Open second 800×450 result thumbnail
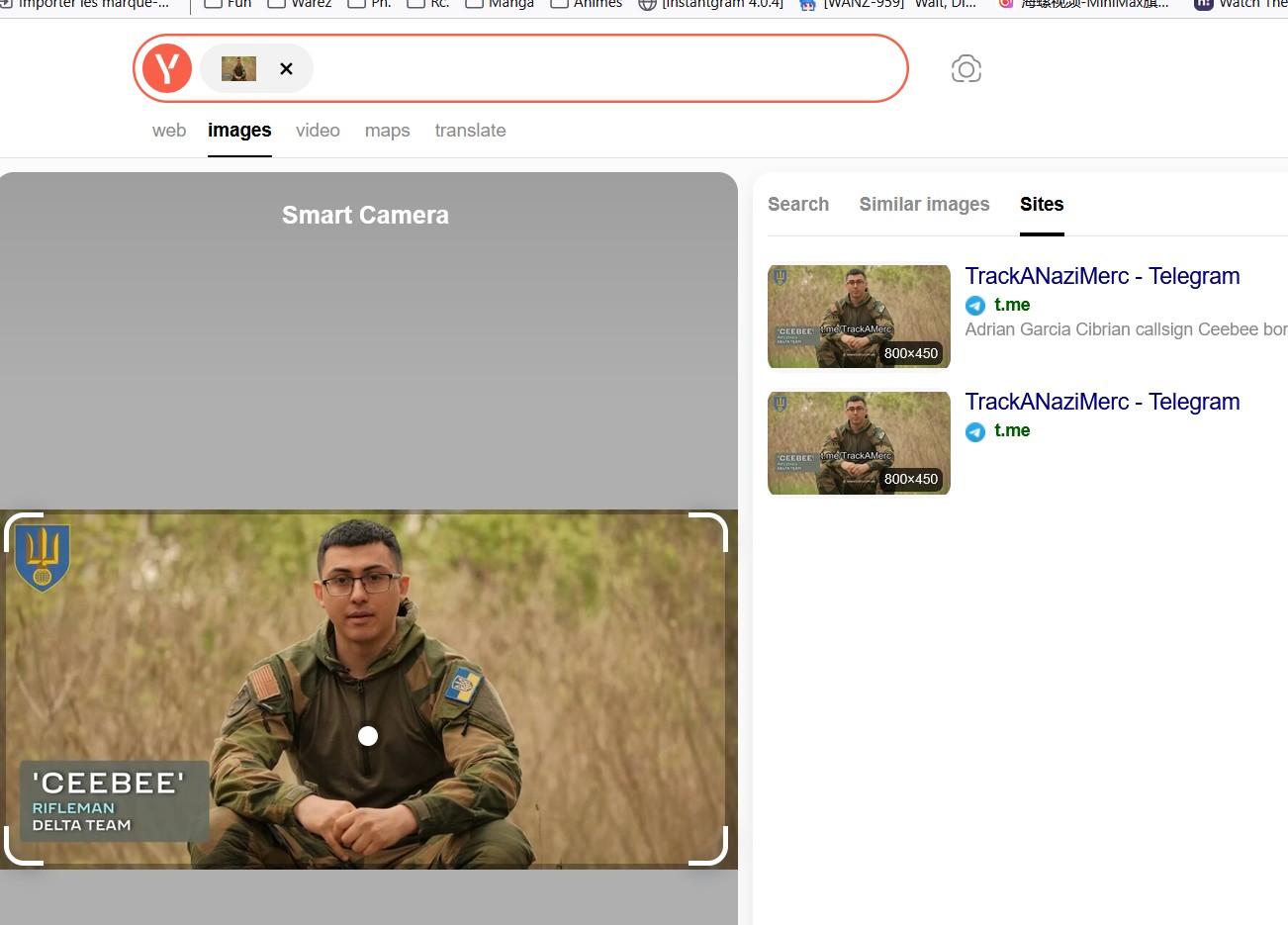Screen dimensions: 1288x925 [859, 442]
